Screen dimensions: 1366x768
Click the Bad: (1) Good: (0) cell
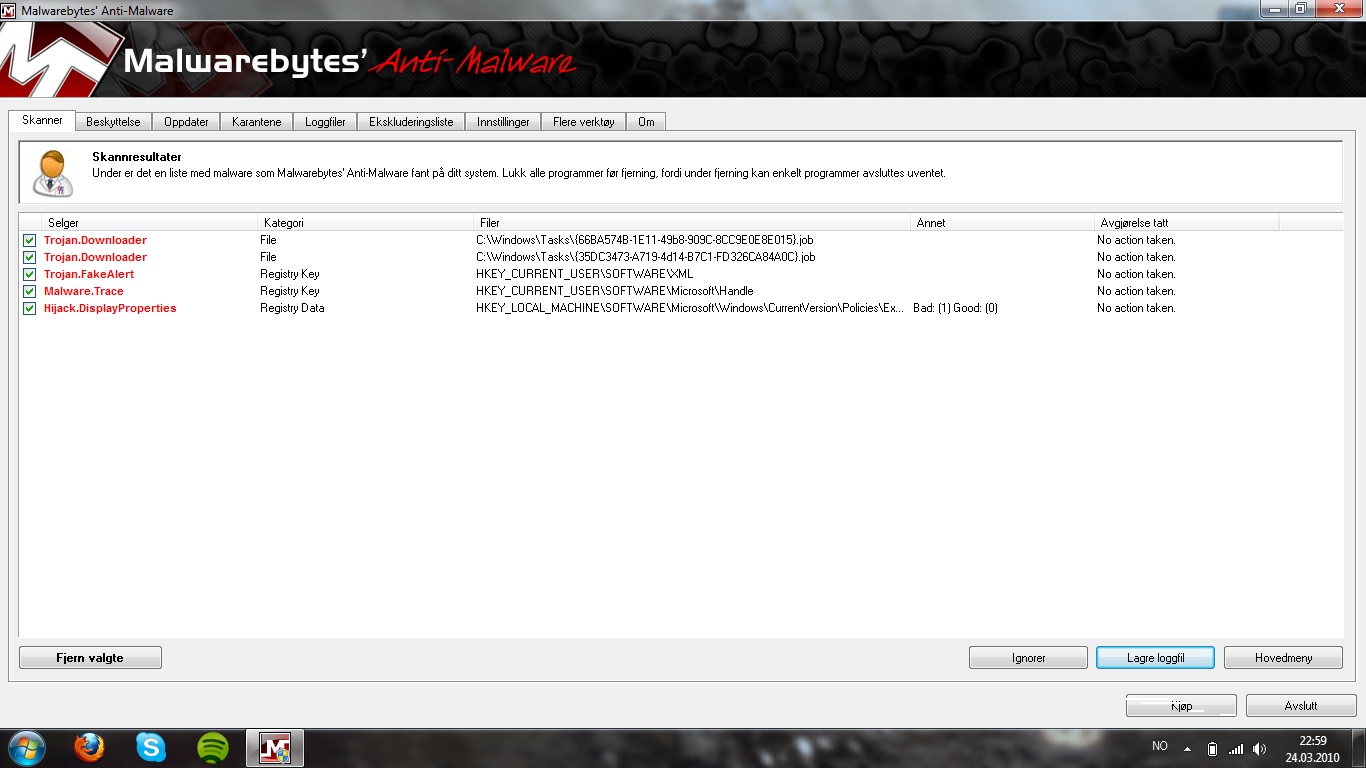[x=955, y=308]
